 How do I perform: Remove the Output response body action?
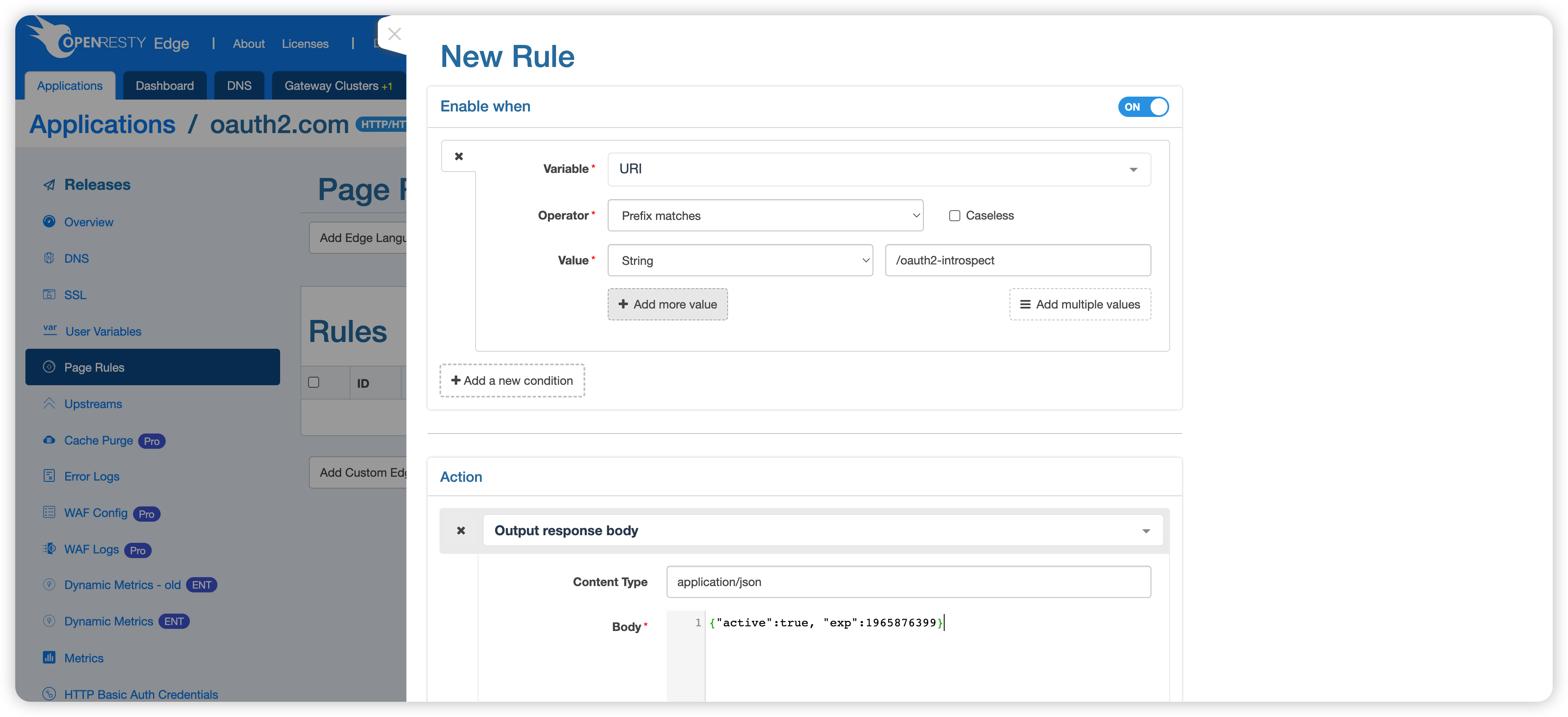coord(461,531)
